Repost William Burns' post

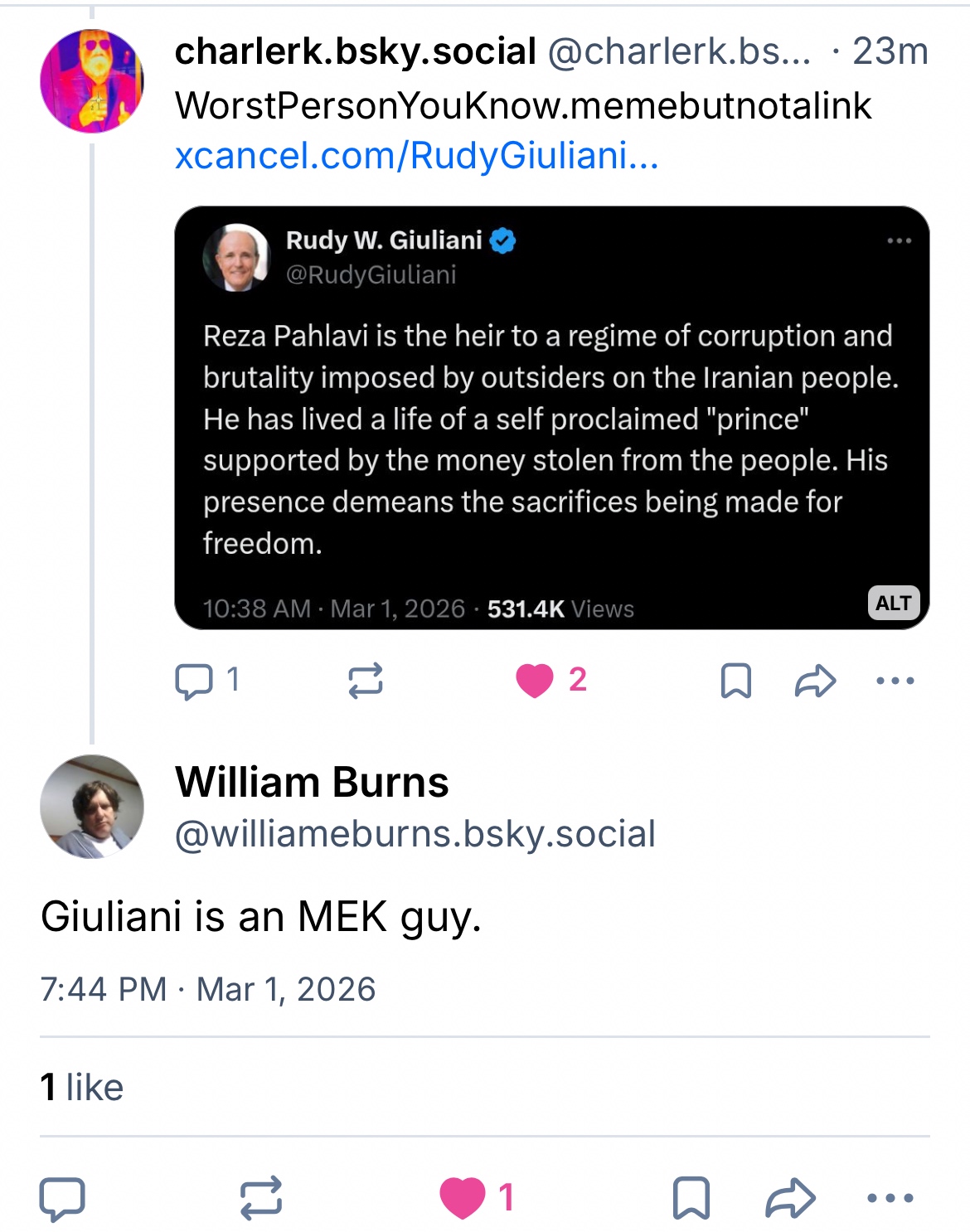261,1198
